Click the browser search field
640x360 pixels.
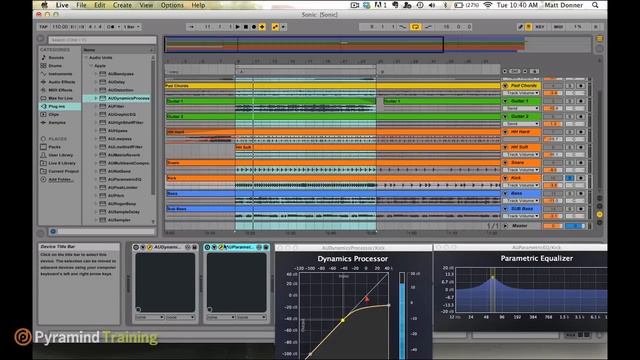(x=102, y=40)
